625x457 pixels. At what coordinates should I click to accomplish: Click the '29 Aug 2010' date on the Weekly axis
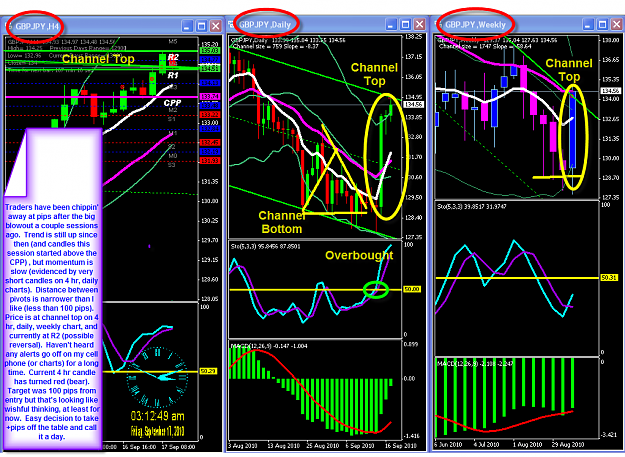coord(568,444)
